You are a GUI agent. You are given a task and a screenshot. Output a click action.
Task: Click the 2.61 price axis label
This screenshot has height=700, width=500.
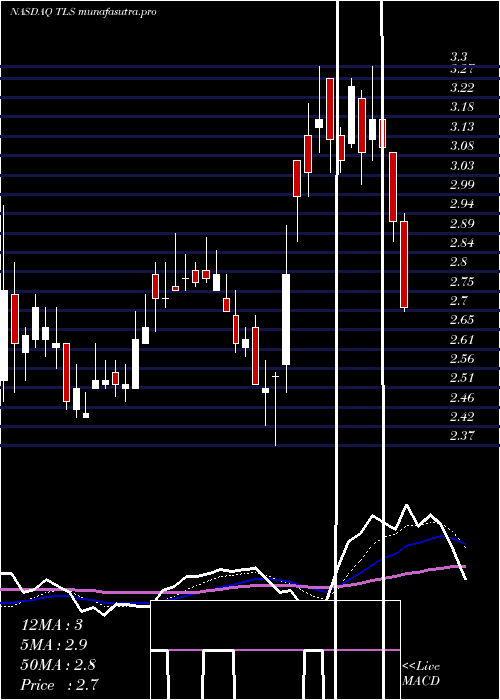tap(461, 340)
